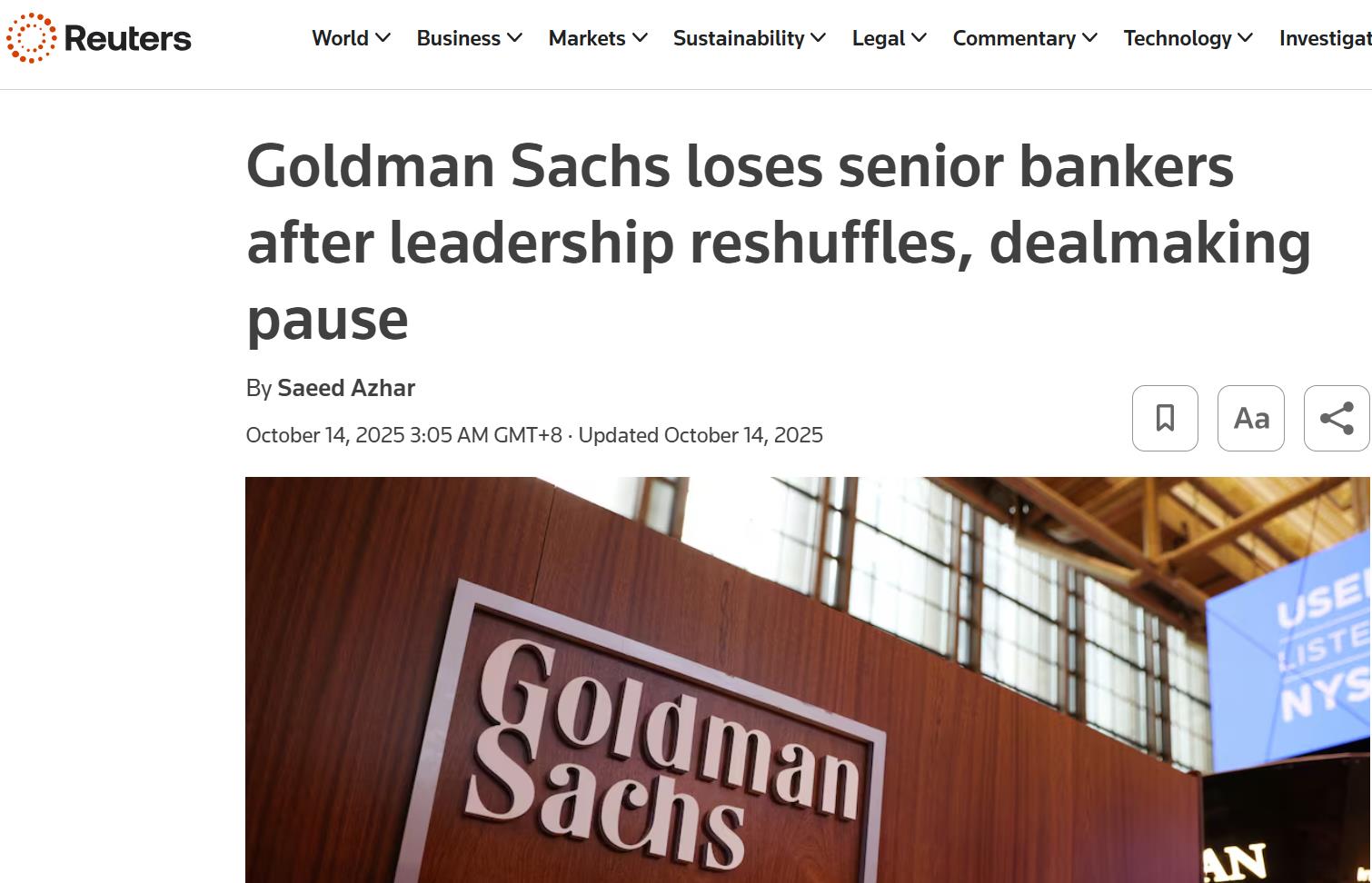Expand the chevron next to World
The width and height of the screenshot is (1372, 883).
pyautogui.click(x=383, y=38)
